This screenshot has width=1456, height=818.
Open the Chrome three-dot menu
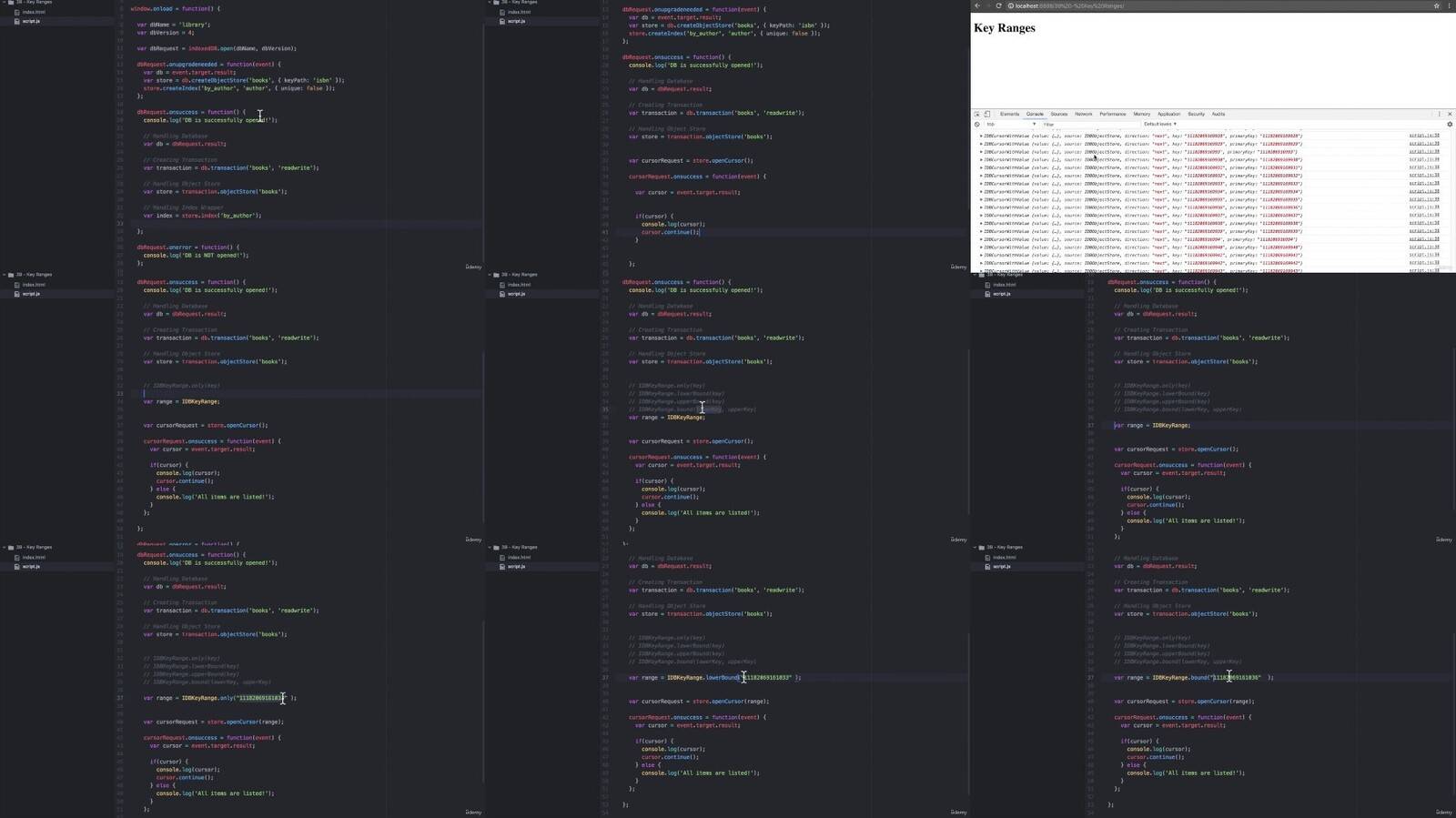(x=1449, y=5)
